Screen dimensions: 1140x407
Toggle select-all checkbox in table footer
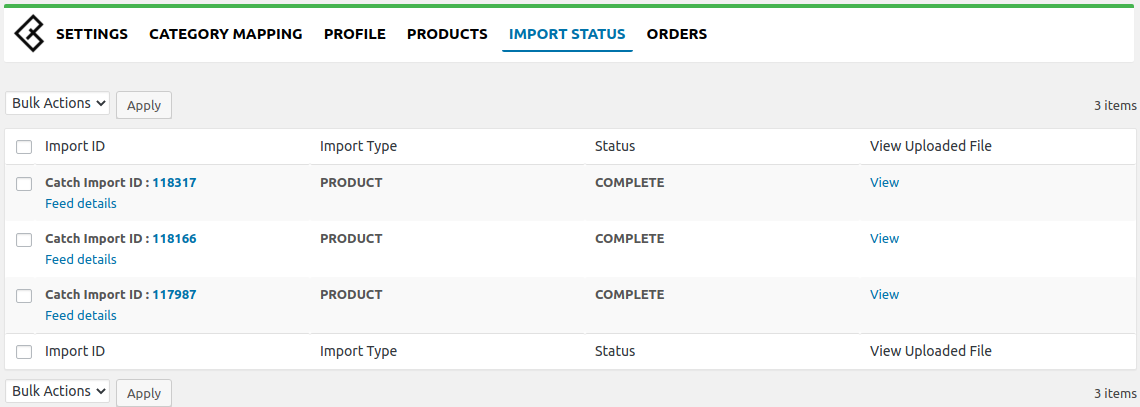24,352
